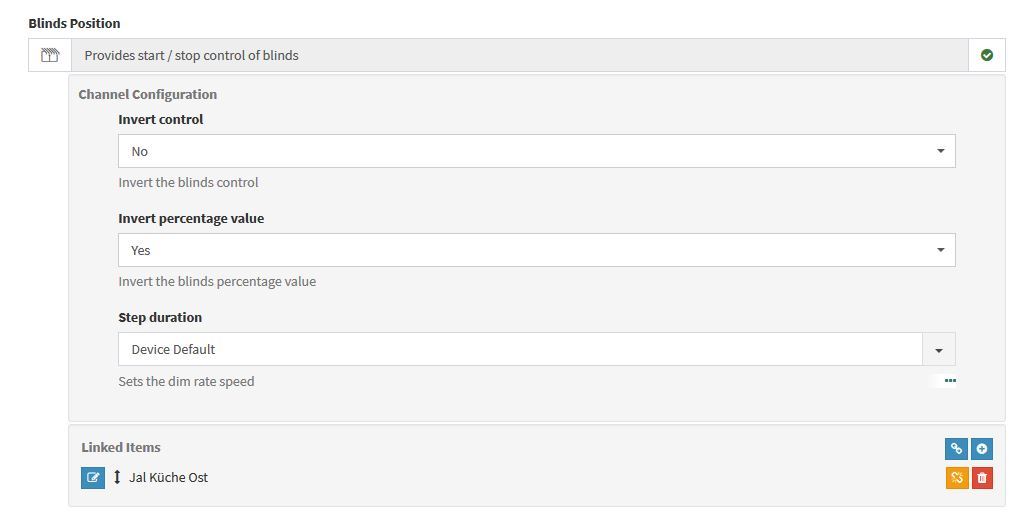Click the green checkmark status icon

tap(987, 56)
